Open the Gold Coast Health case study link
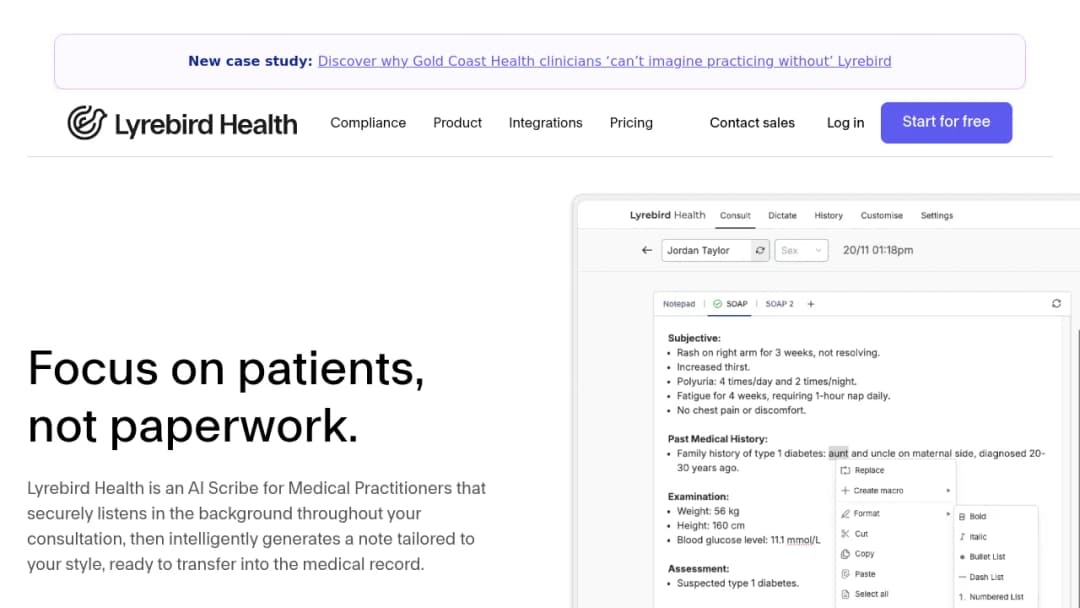1080x608 pixels. click(604, 61)
